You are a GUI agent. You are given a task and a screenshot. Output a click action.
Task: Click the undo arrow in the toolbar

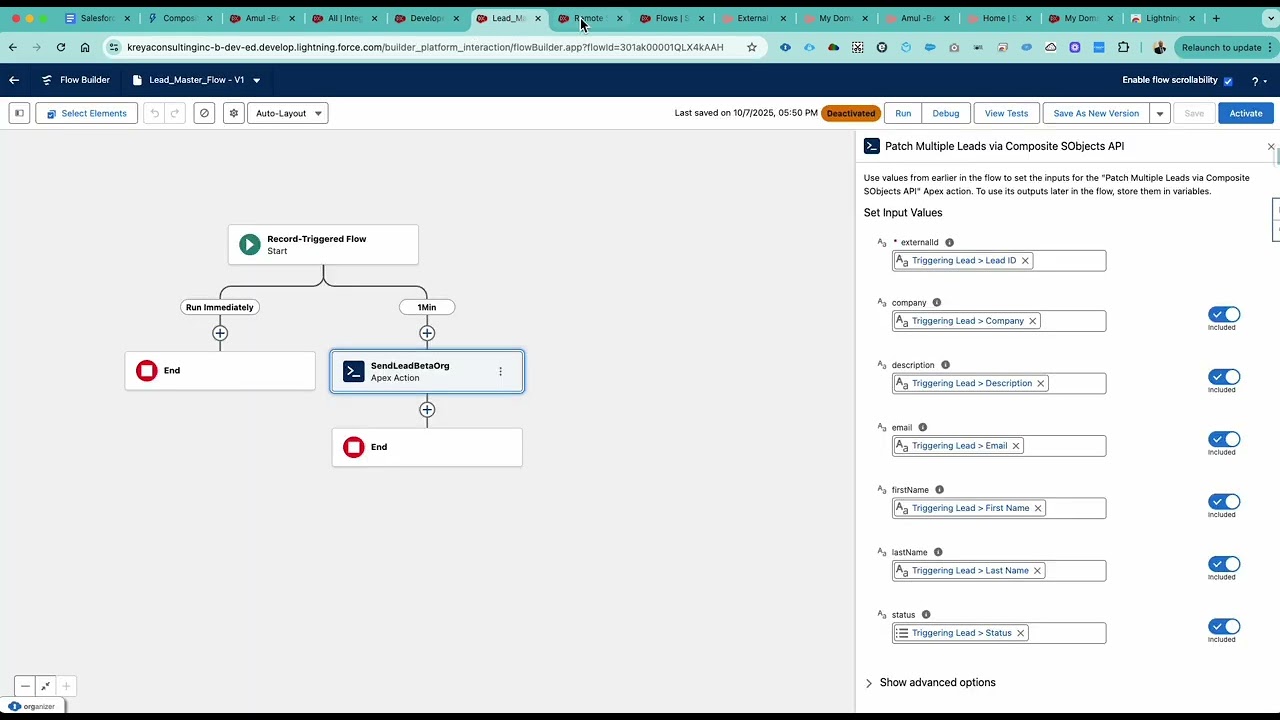pos(154,113)
